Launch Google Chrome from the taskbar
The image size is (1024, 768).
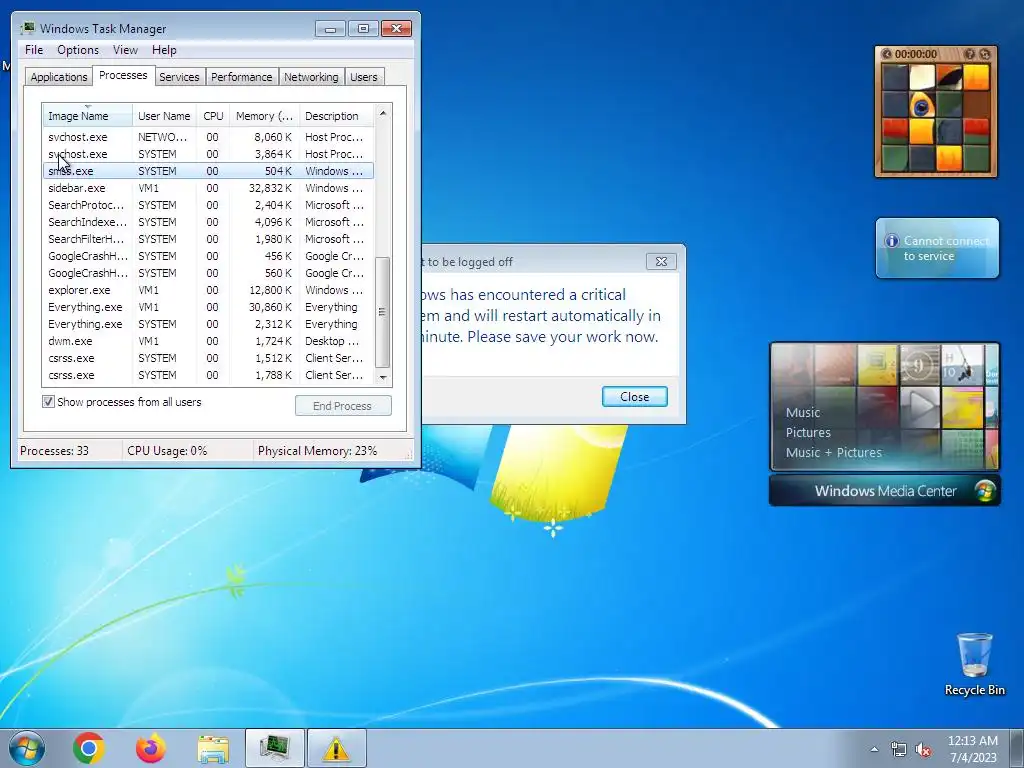[x=89, y=748]
